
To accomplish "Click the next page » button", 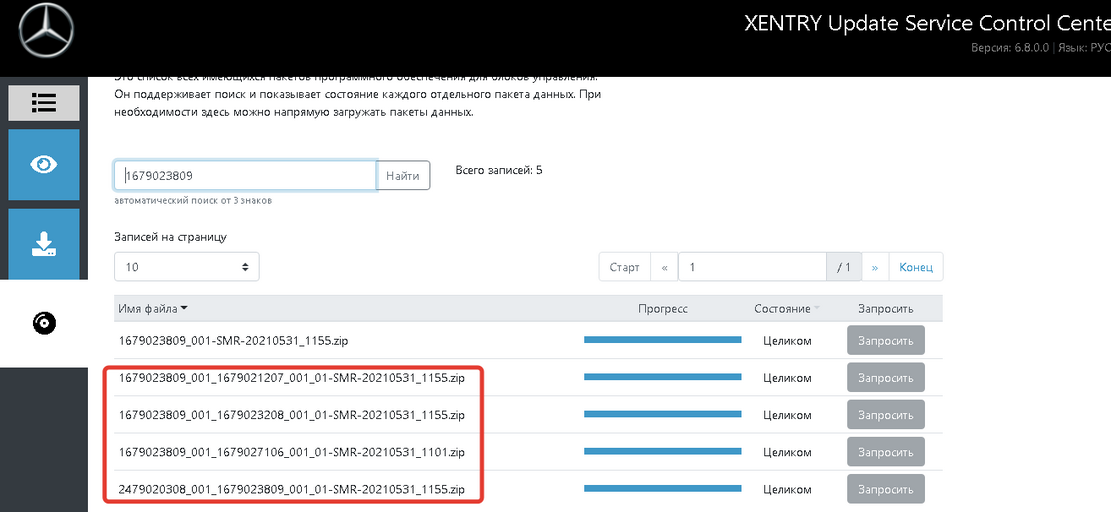I will tap(875, 267).
